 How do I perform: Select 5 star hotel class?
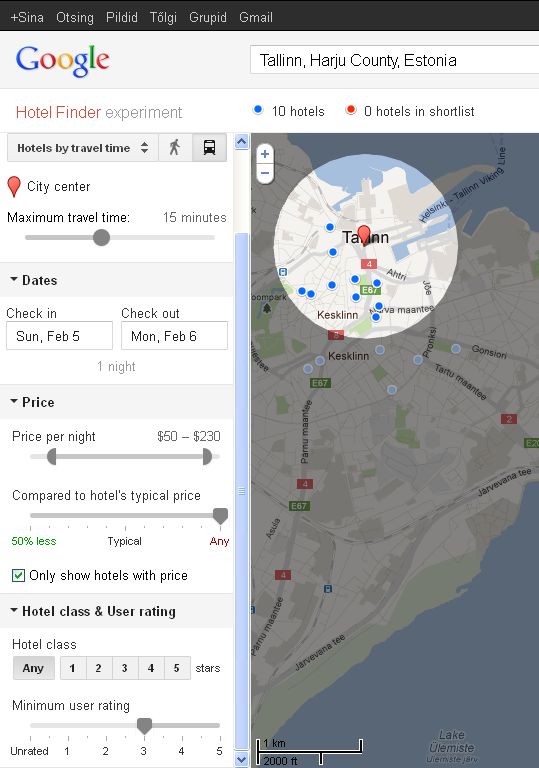(x=176, y=668)
